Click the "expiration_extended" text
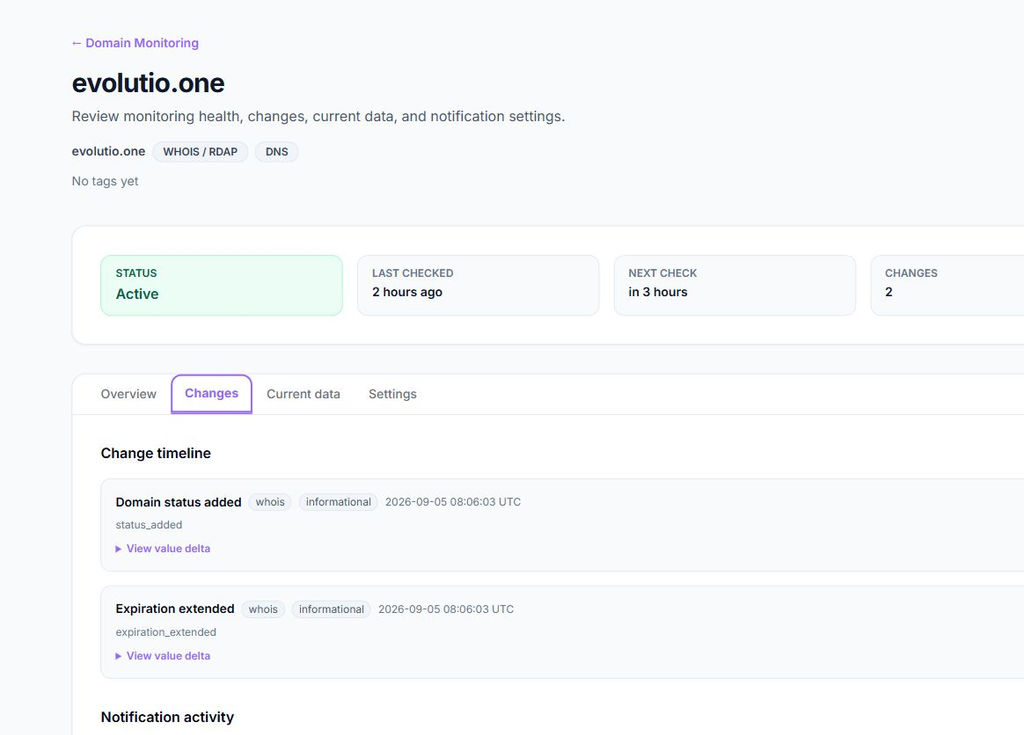This screenshot has height=735, width=1024. tap(166, 632)
